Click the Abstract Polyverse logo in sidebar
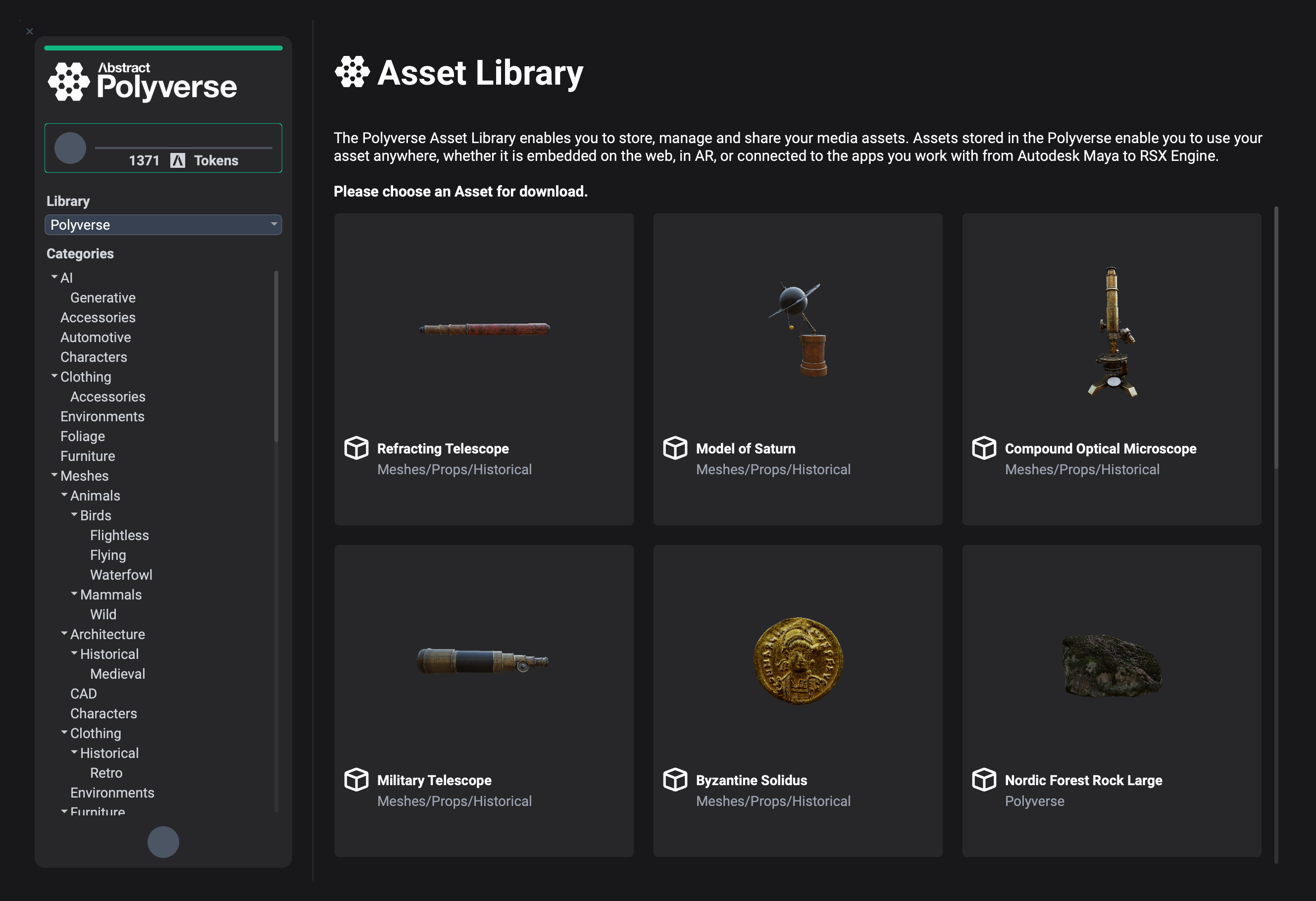 click(x=143, y=83)
